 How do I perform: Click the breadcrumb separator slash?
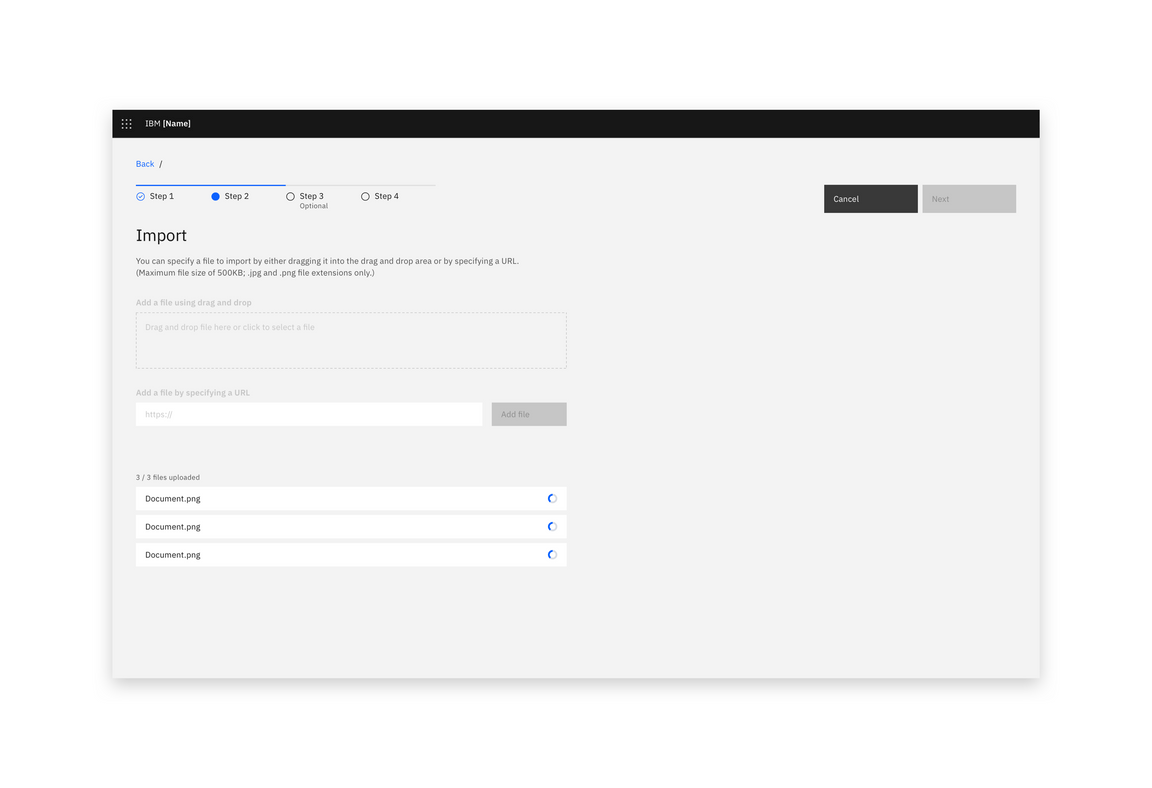160,163
